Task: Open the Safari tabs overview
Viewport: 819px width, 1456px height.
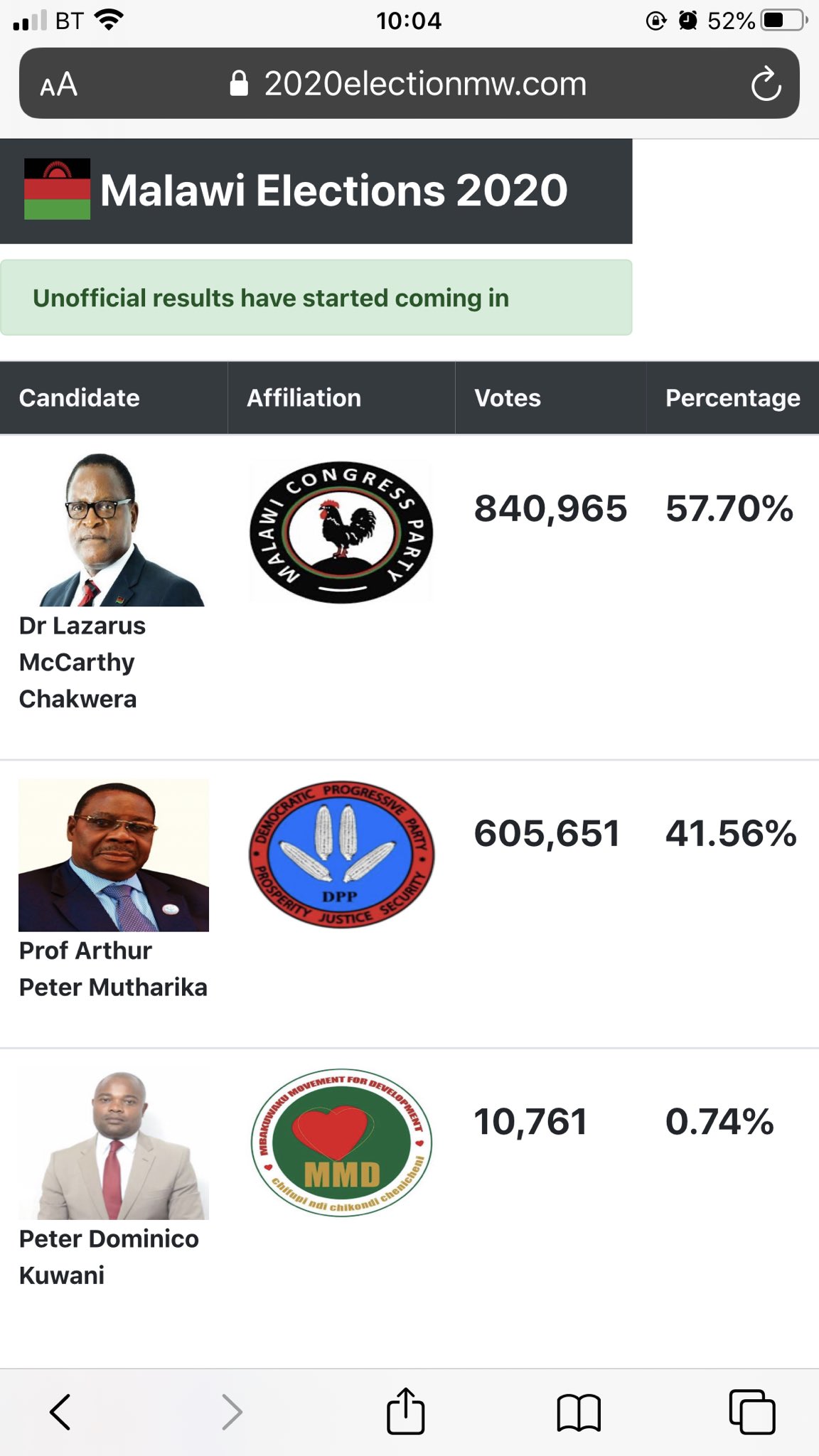Action: coord(752,1411)
